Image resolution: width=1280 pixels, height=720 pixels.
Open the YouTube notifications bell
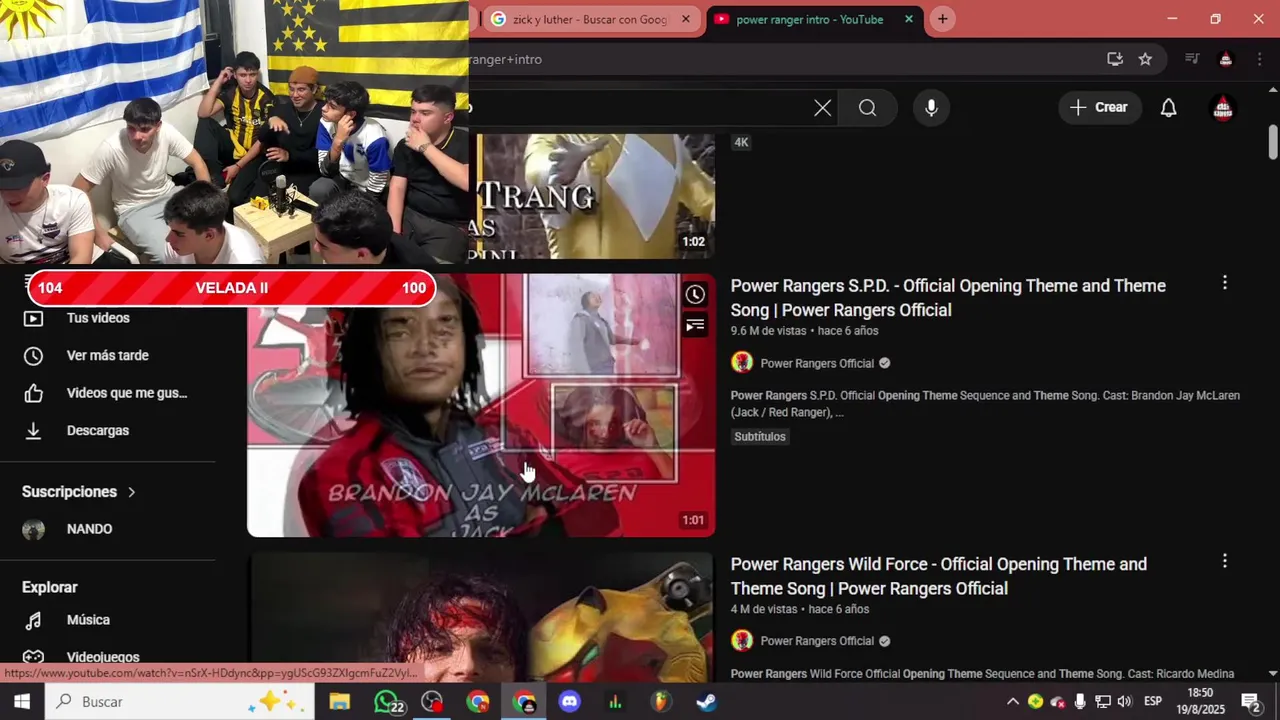point(1168,108)
